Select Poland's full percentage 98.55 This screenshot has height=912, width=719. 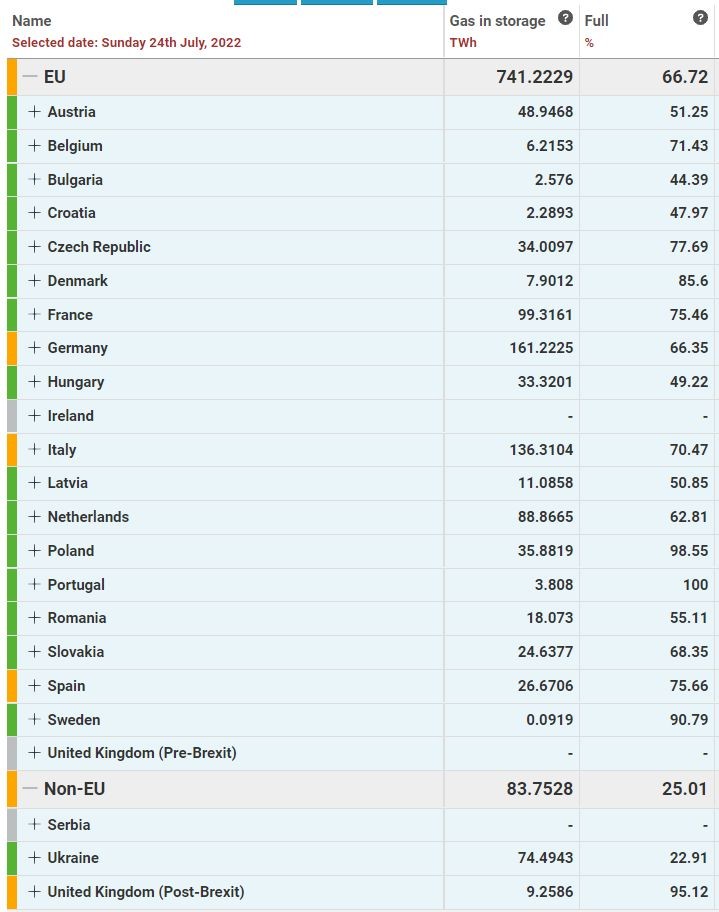click(x=689, y=551)
